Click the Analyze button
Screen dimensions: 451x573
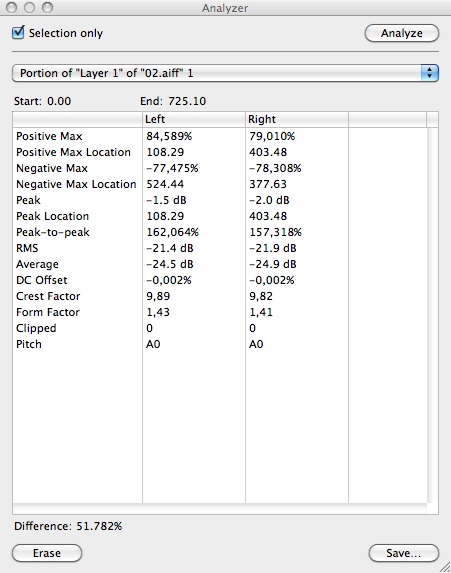tap(401, 33)
